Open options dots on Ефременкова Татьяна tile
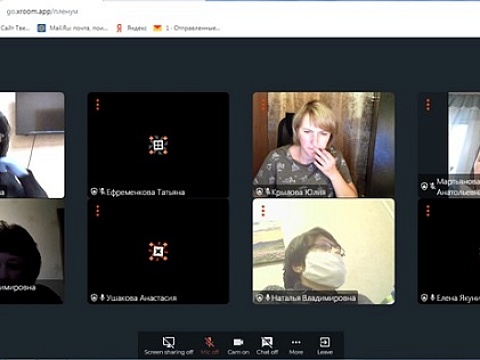The image size is (480, 360). 98,104
